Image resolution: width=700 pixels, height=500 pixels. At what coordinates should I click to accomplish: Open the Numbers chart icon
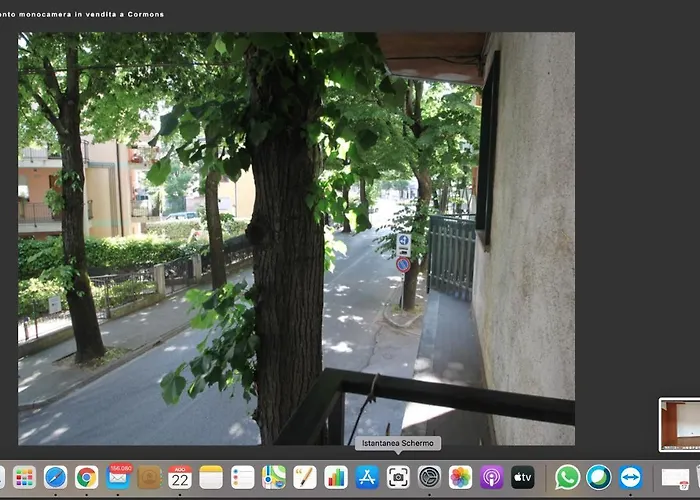point(336,478)
